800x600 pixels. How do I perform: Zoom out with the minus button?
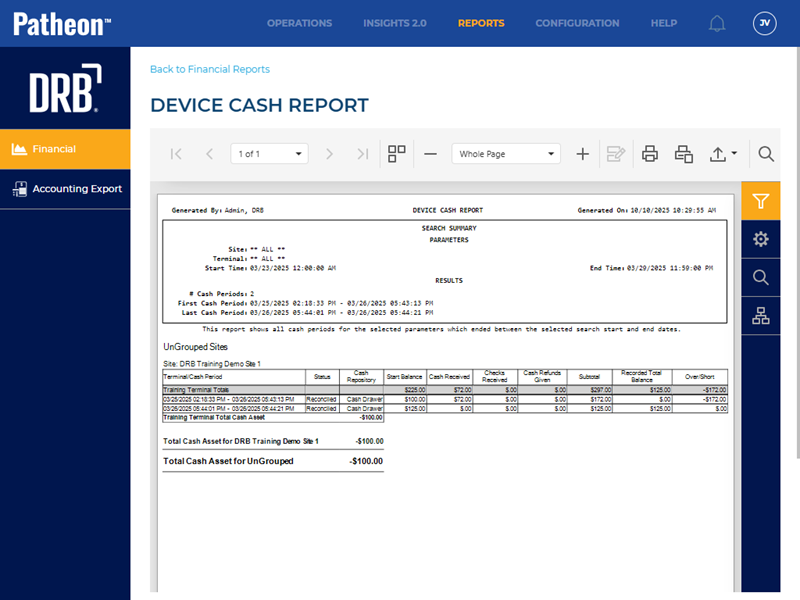point(430,154)
